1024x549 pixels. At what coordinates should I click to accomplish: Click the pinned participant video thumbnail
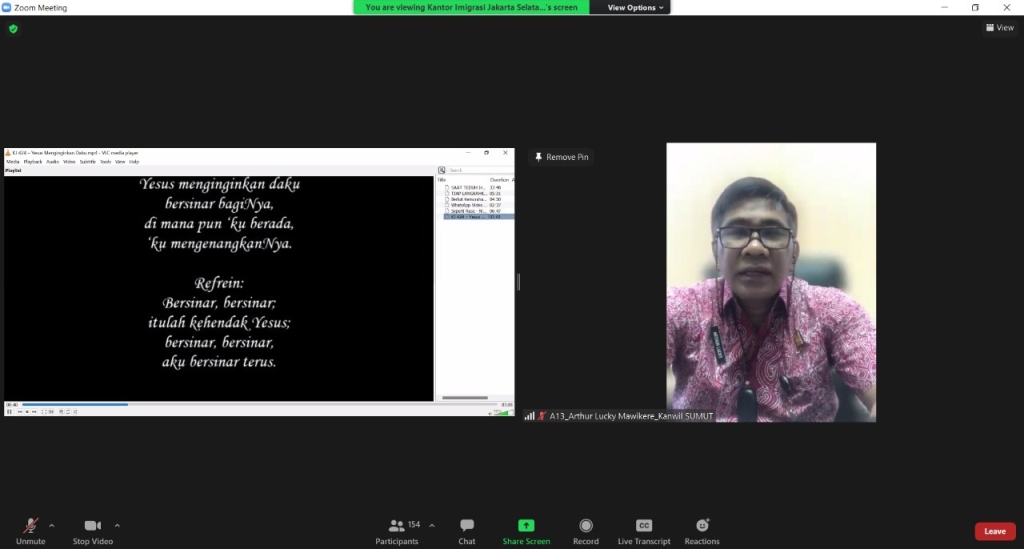771,282
